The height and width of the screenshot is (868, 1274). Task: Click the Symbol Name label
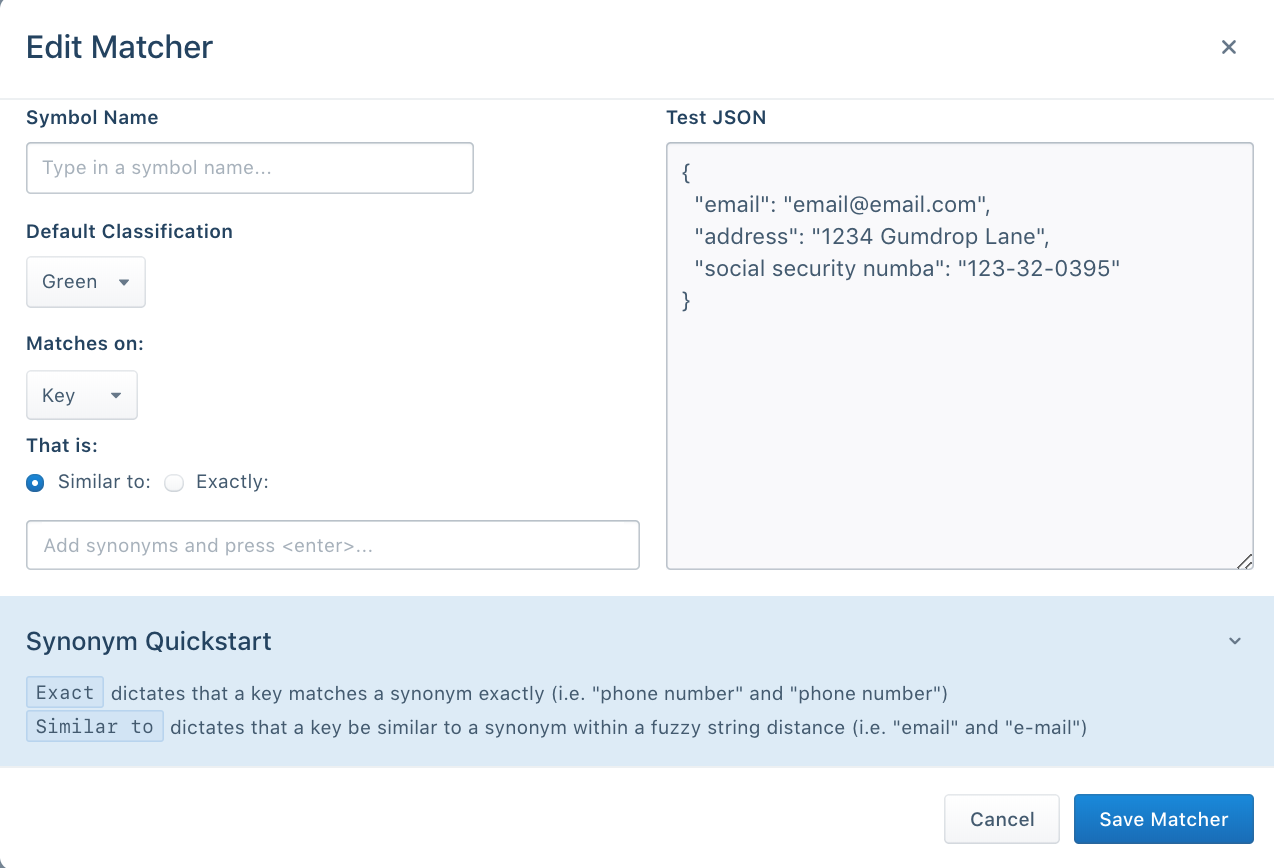[x=92, y=118]
